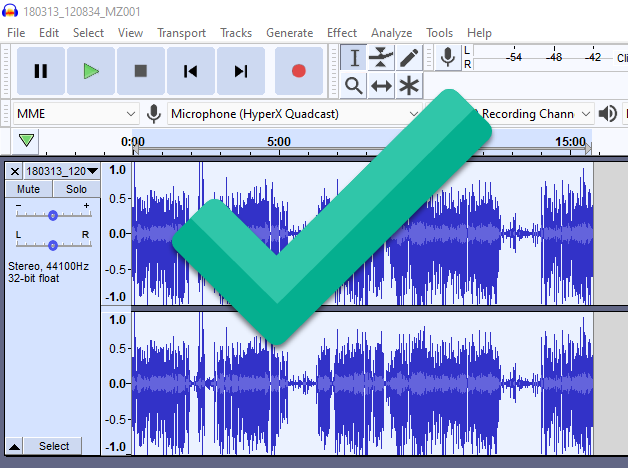Open the Transport menu
The image size is (628, 468).
click(x=181, y=33)
